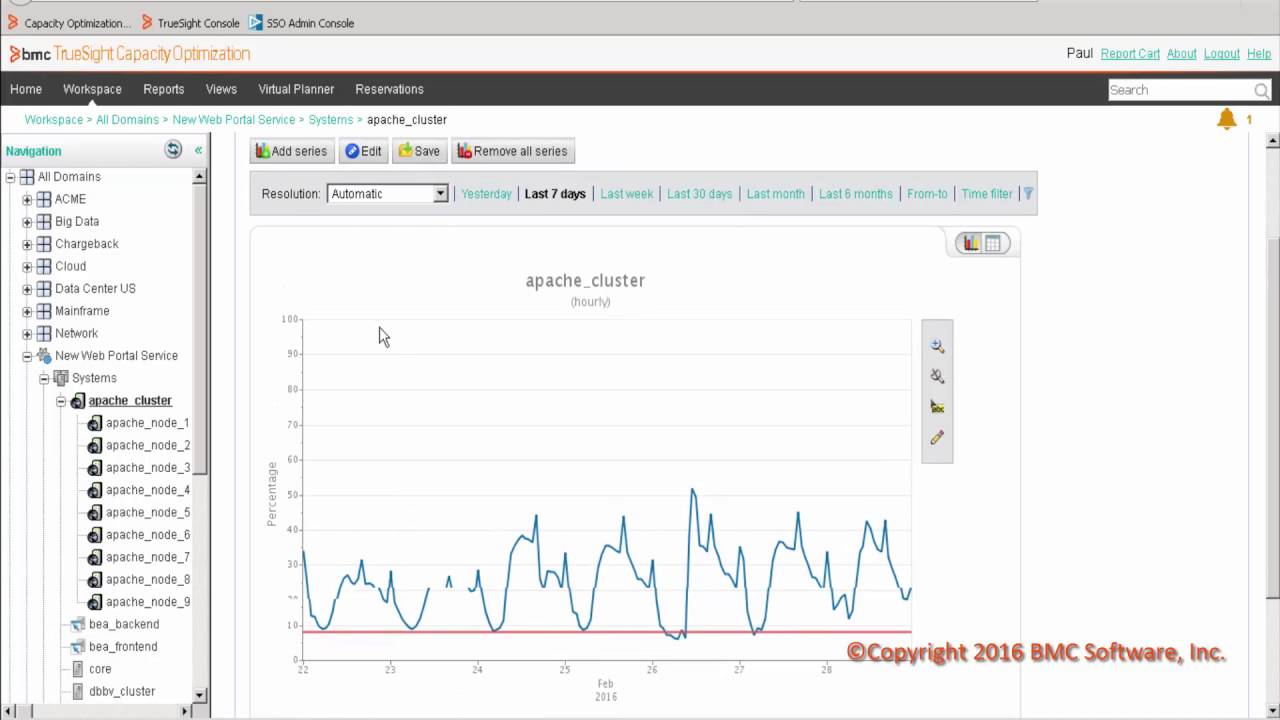Select the Yesterday time range

[486, 194]
